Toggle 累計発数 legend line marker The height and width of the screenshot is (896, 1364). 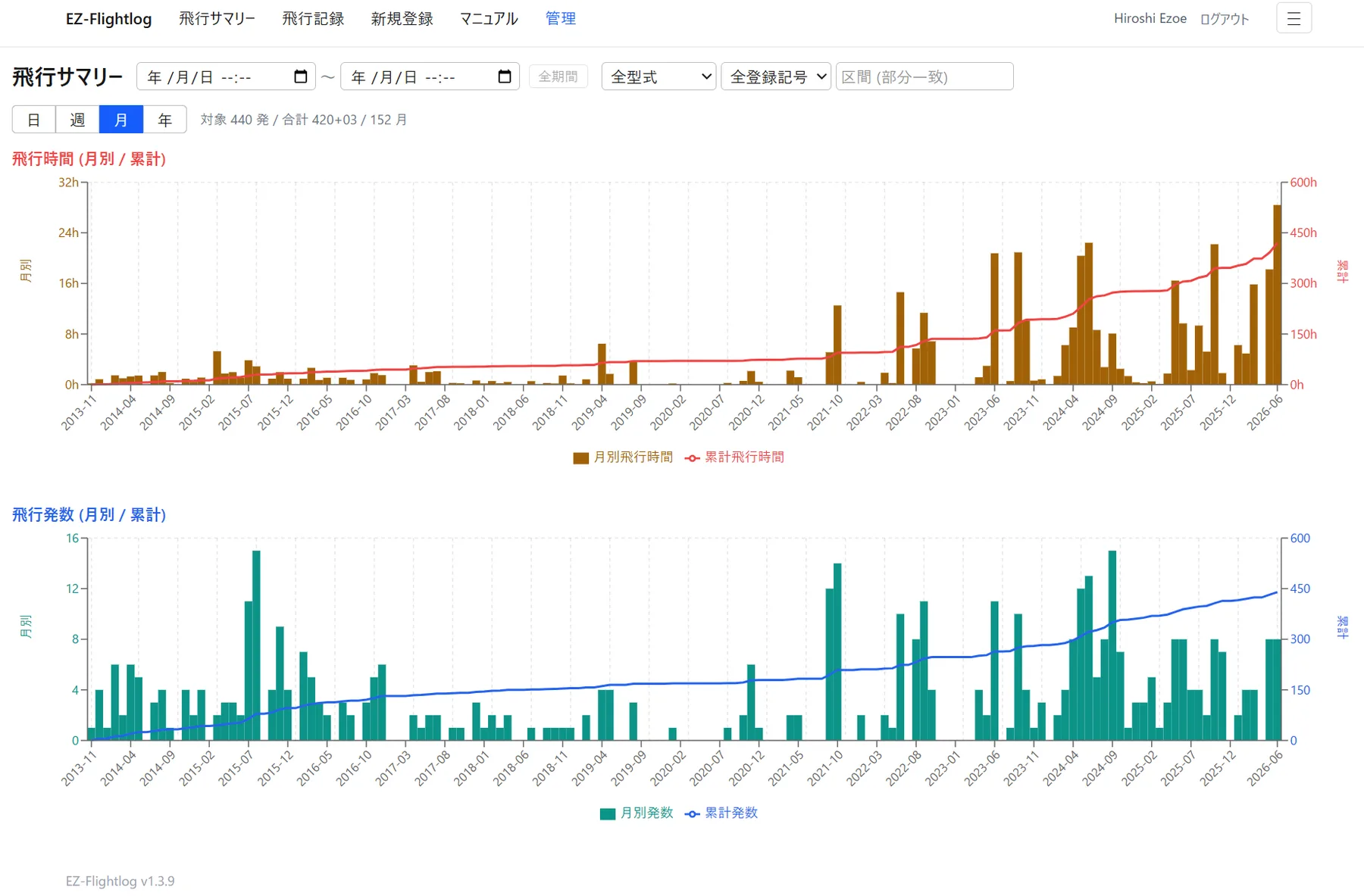(692, 813)
